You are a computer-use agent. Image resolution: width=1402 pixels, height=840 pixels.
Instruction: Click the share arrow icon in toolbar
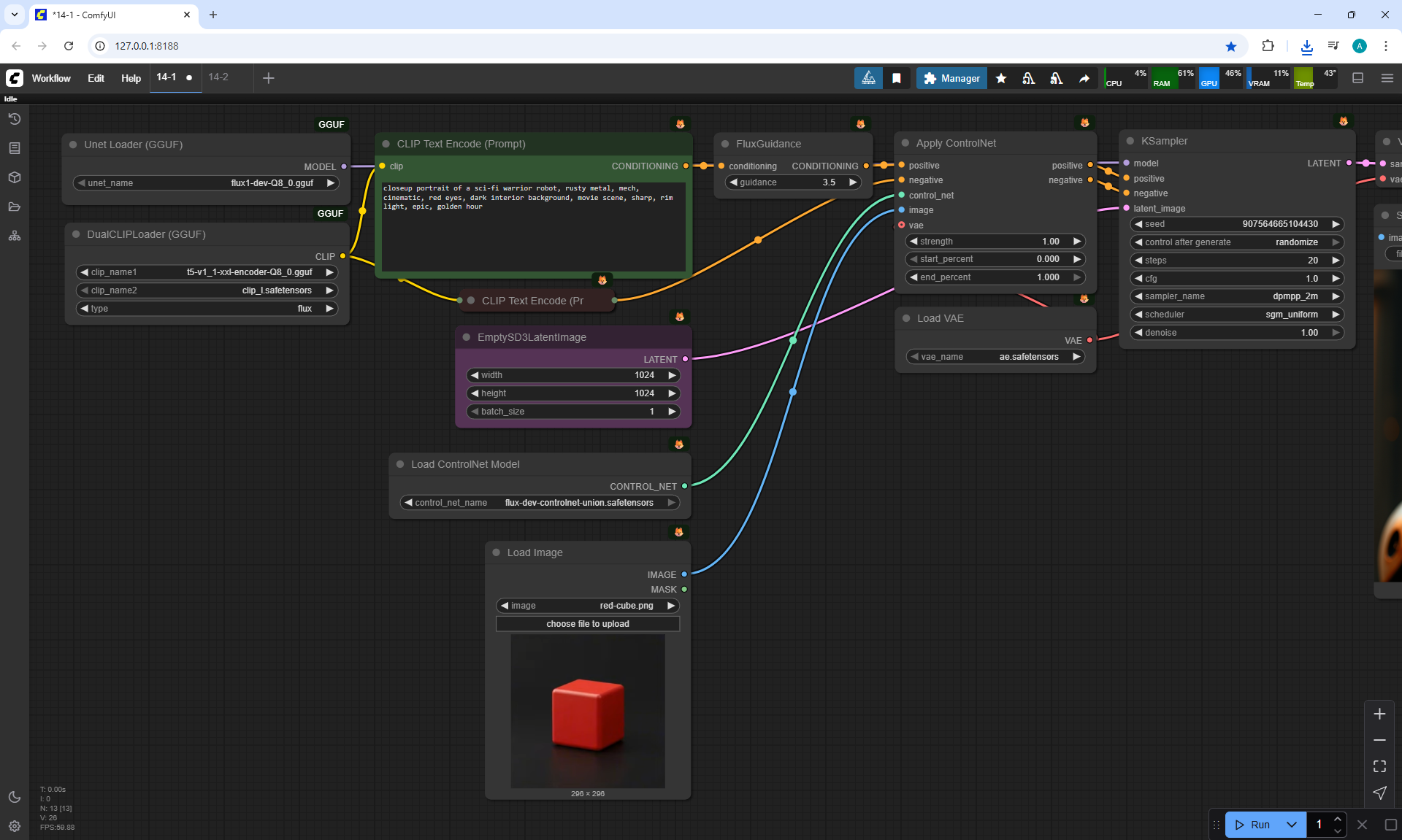(x=1084, y=78)
